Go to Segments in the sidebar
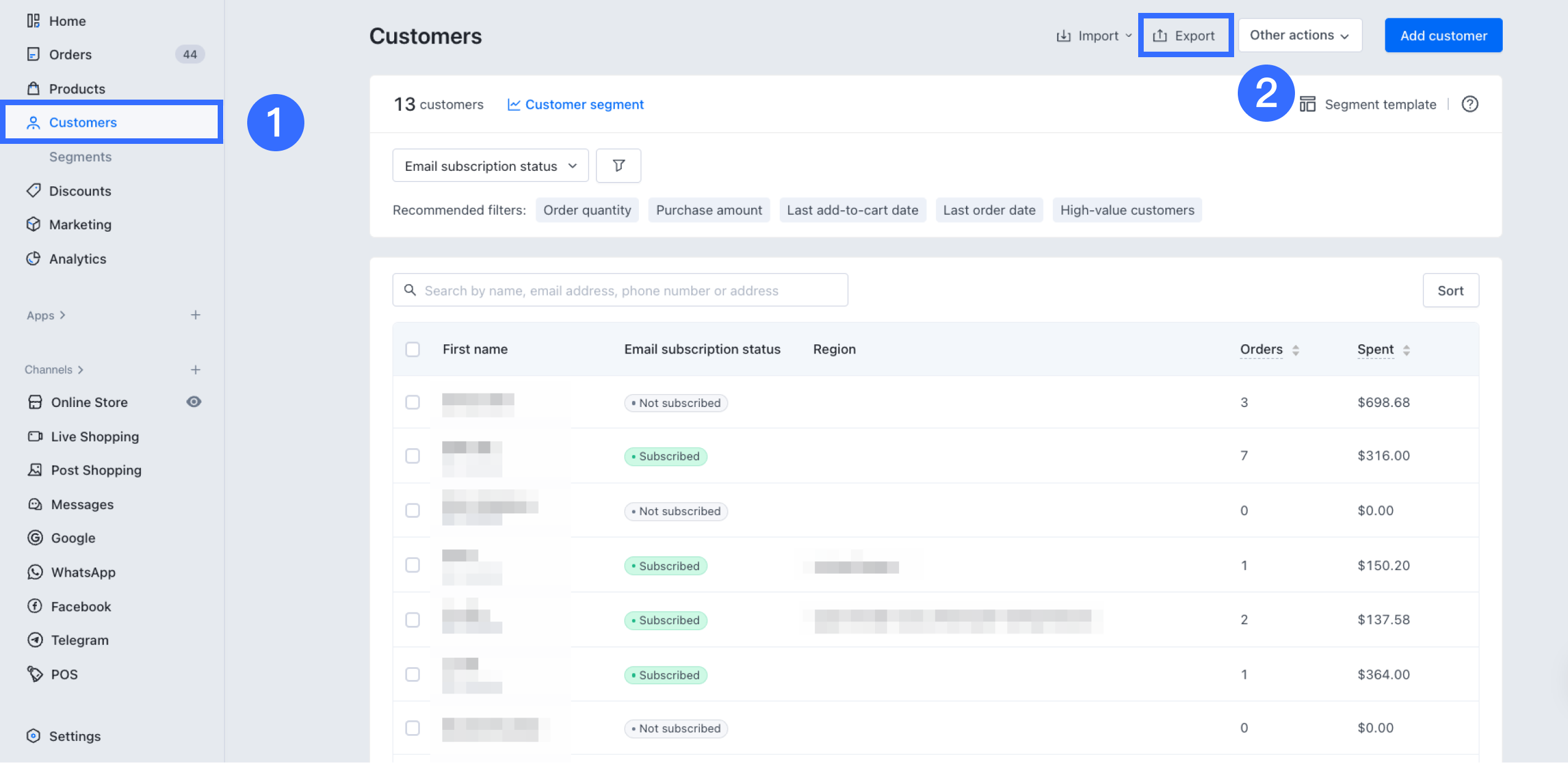 (81, 157)
